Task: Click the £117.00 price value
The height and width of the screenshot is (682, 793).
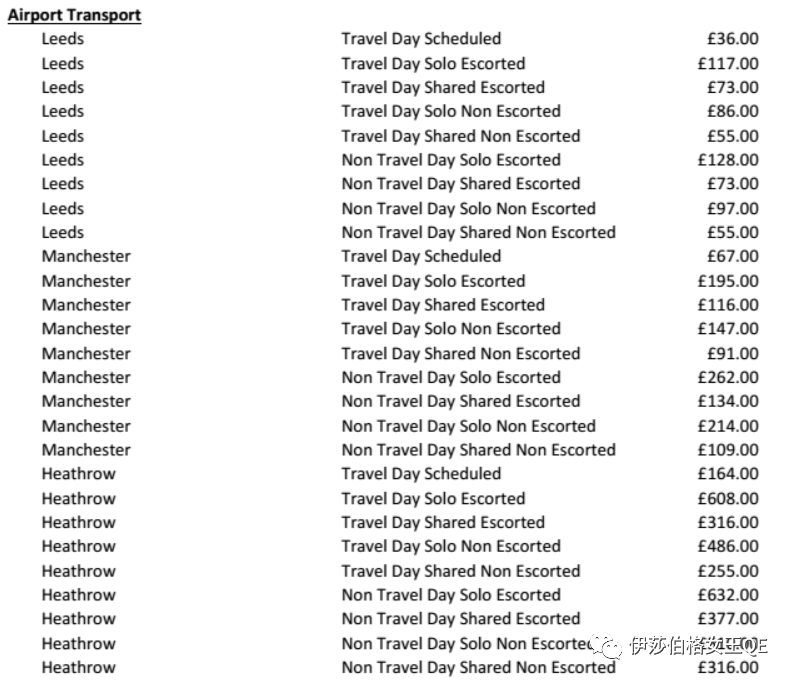Action: (x=728, y=63)
